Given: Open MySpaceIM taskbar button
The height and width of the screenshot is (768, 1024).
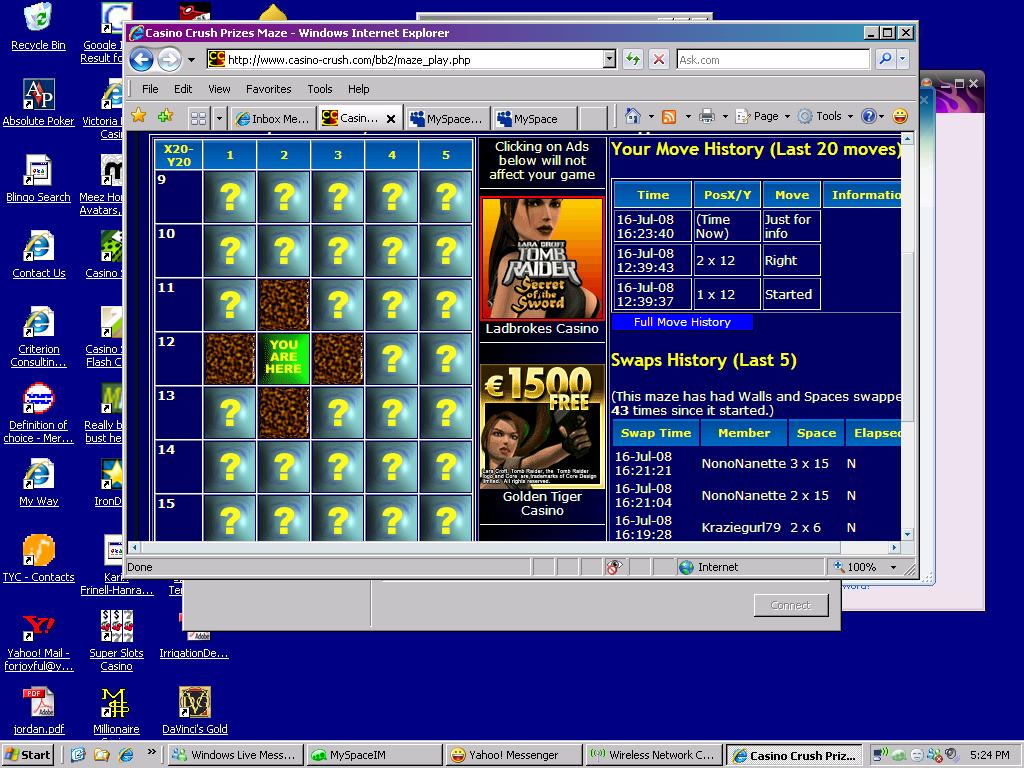Looking at the screenshot, I should tap(375, 755).
